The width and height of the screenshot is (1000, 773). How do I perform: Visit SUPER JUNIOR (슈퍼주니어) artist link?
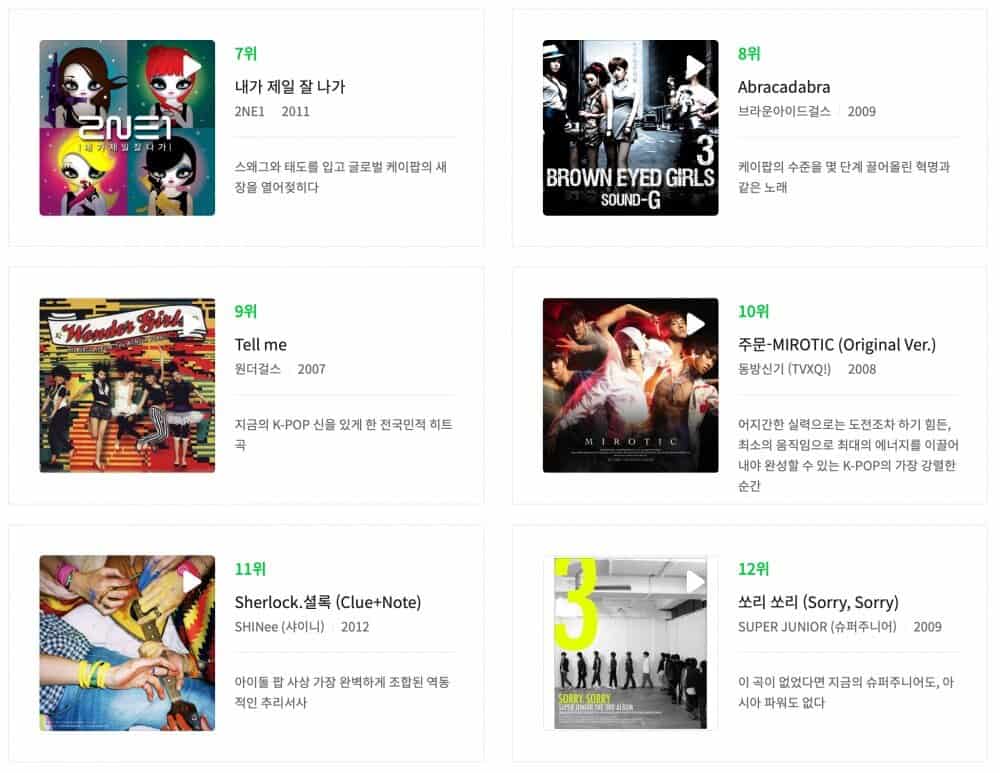[817, 626]
